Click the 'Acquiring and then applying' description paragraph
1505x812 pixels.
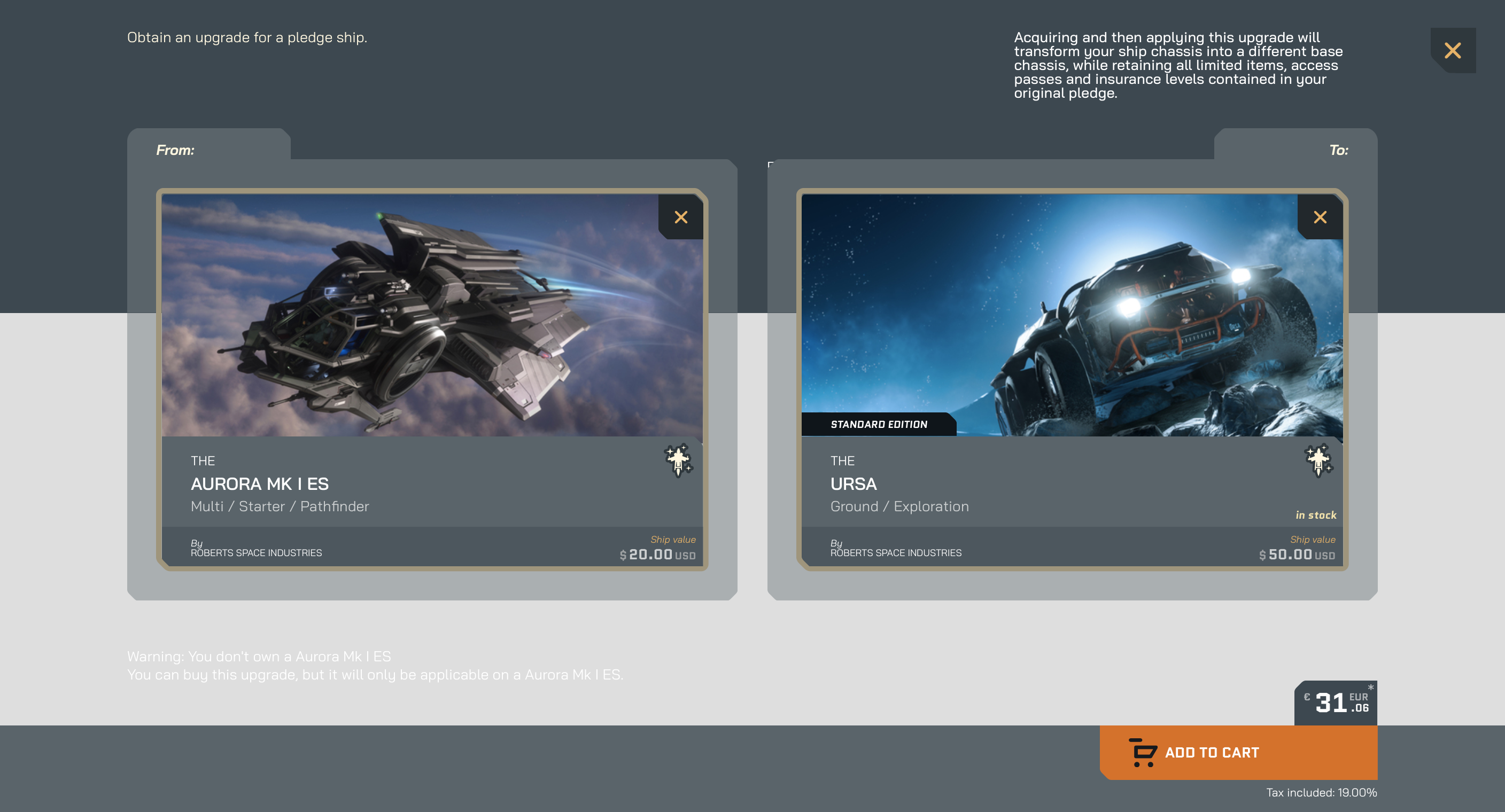[1178, 65]
